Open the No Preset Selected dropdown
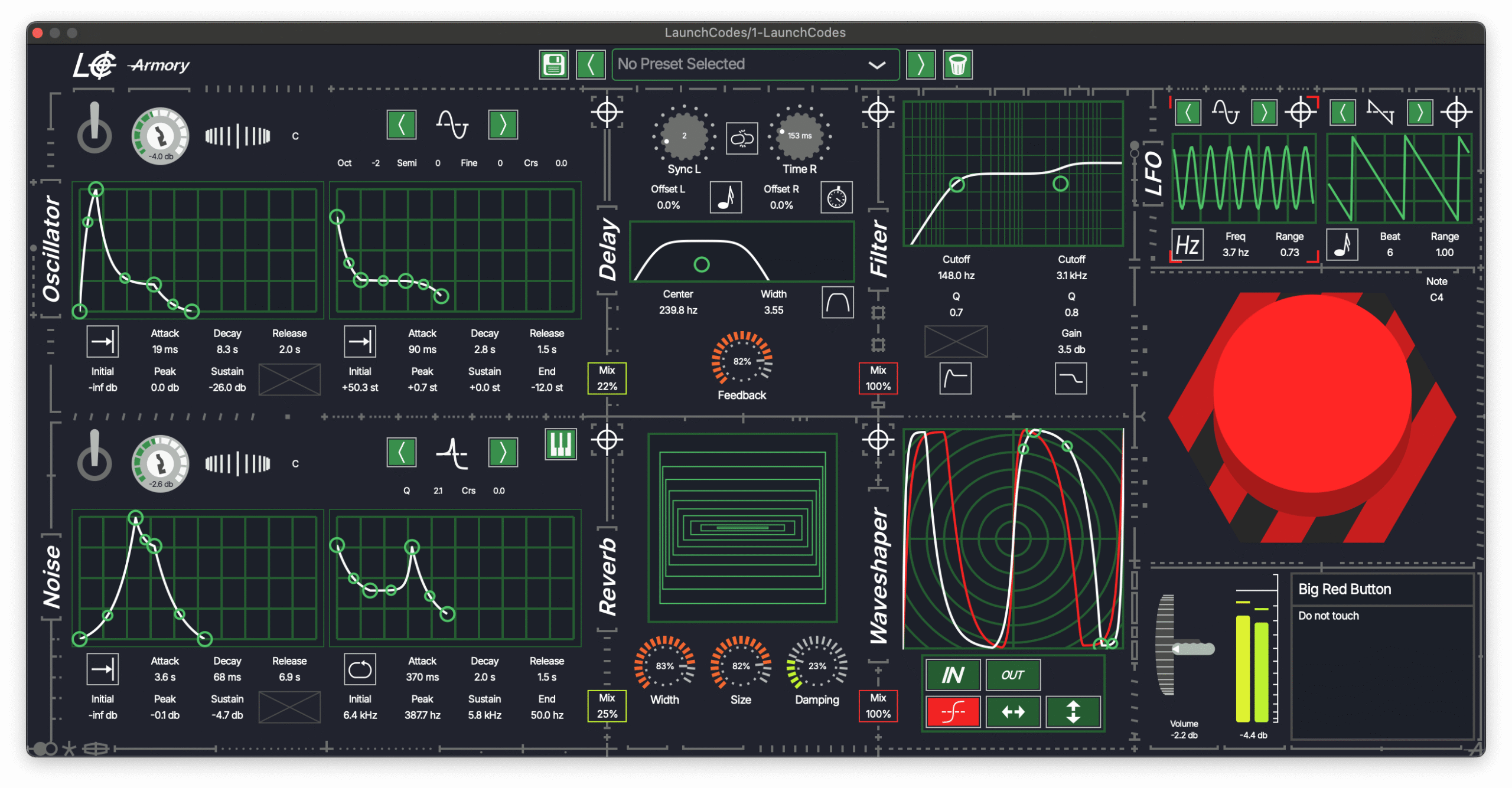 tap(755, 64)
